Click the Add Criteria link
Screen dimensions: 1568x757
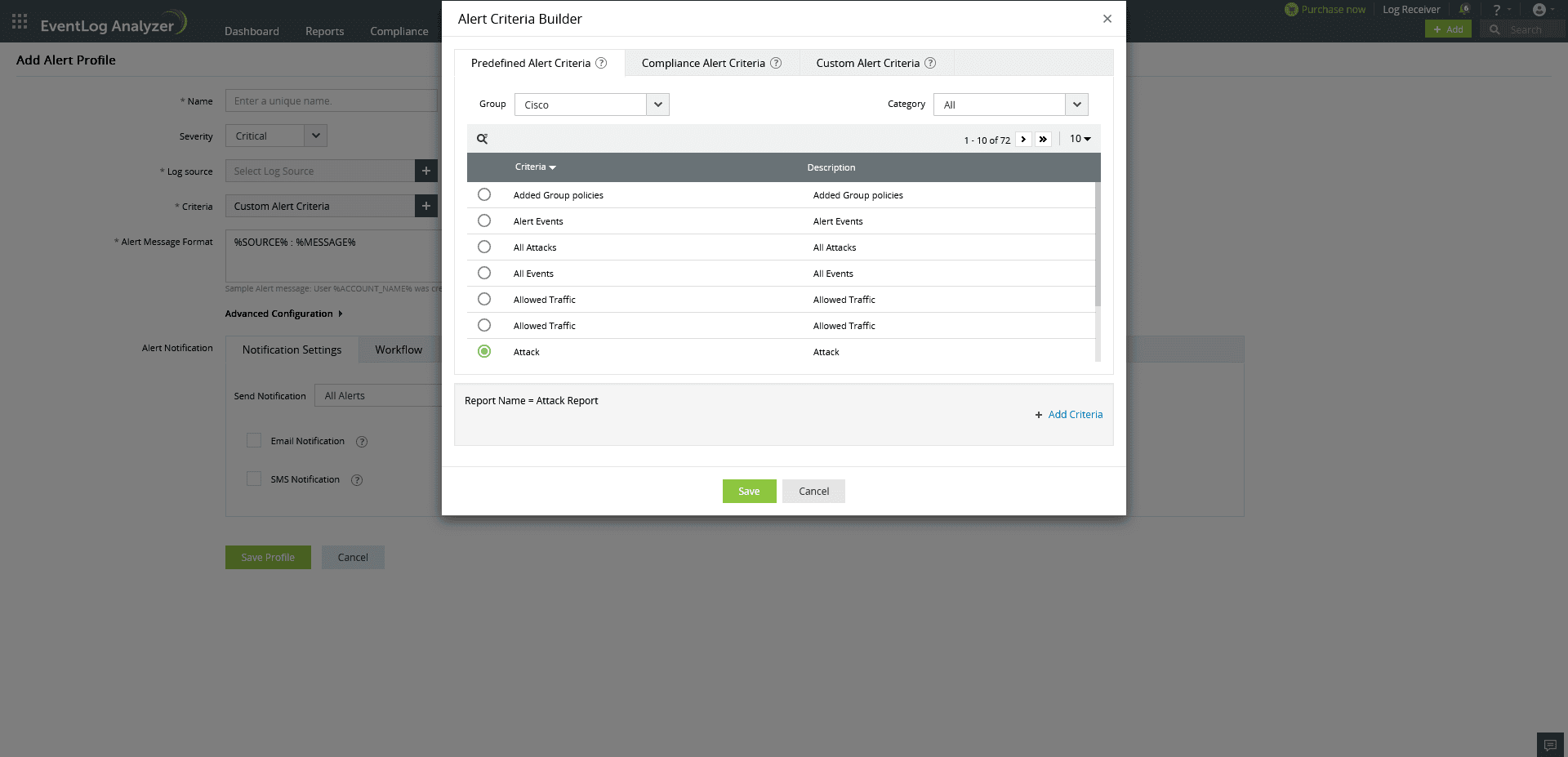point(1068,415)
